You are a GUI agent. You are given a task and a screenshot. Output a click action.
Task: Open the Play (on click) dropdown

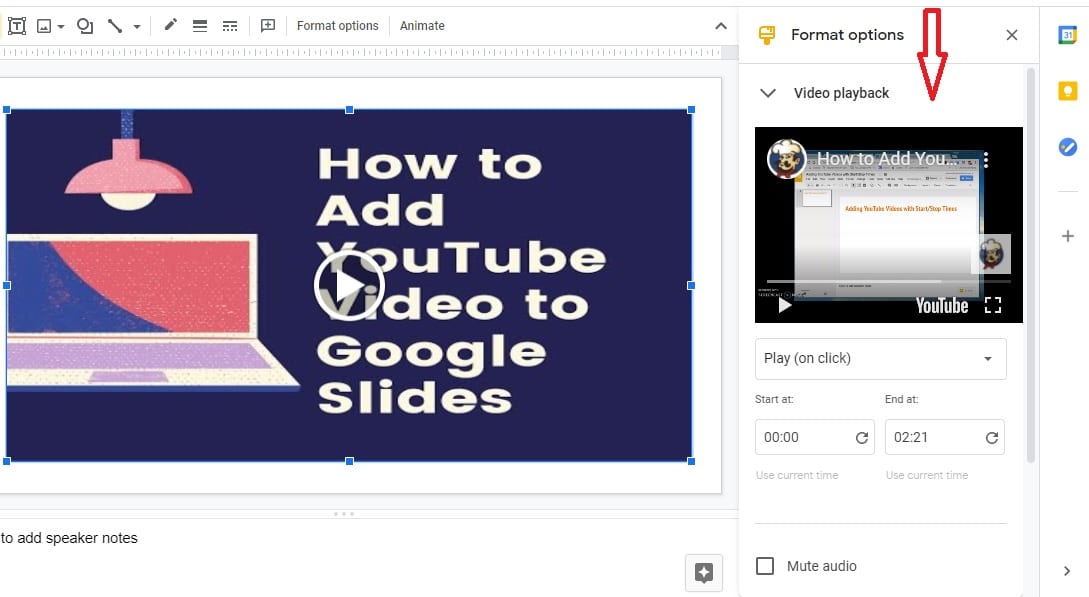tap(881, 359)
